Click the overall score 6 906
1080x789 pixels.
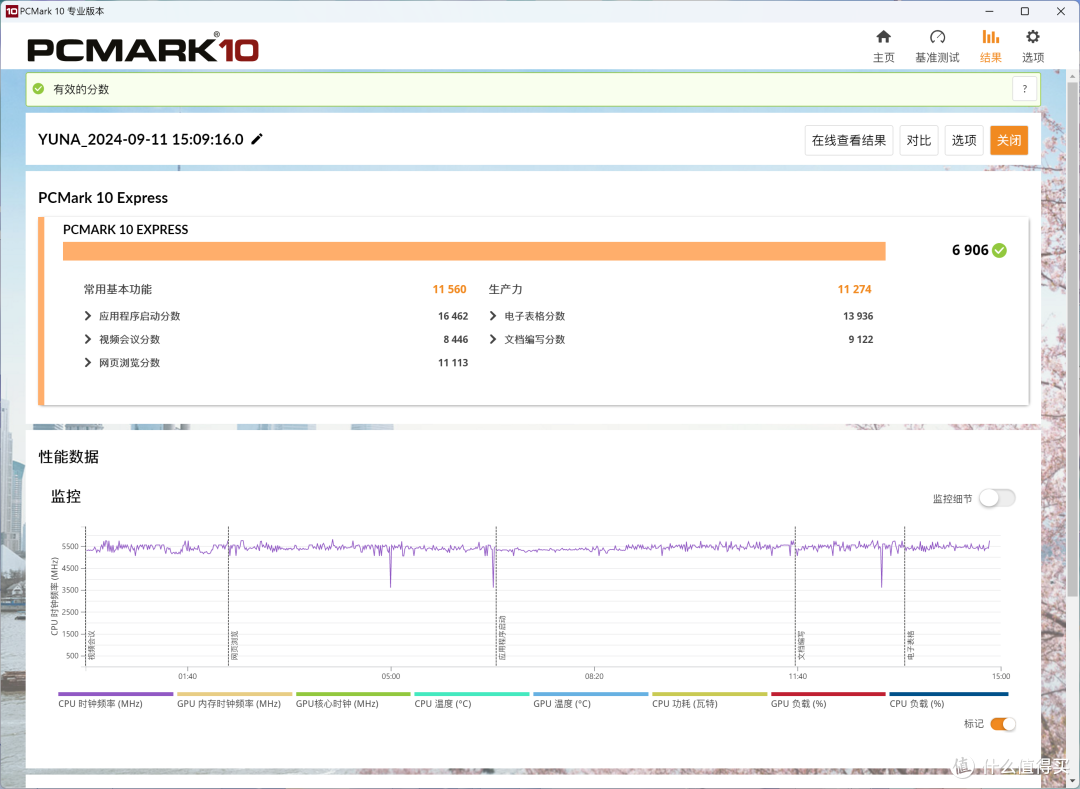pos(970,251)
